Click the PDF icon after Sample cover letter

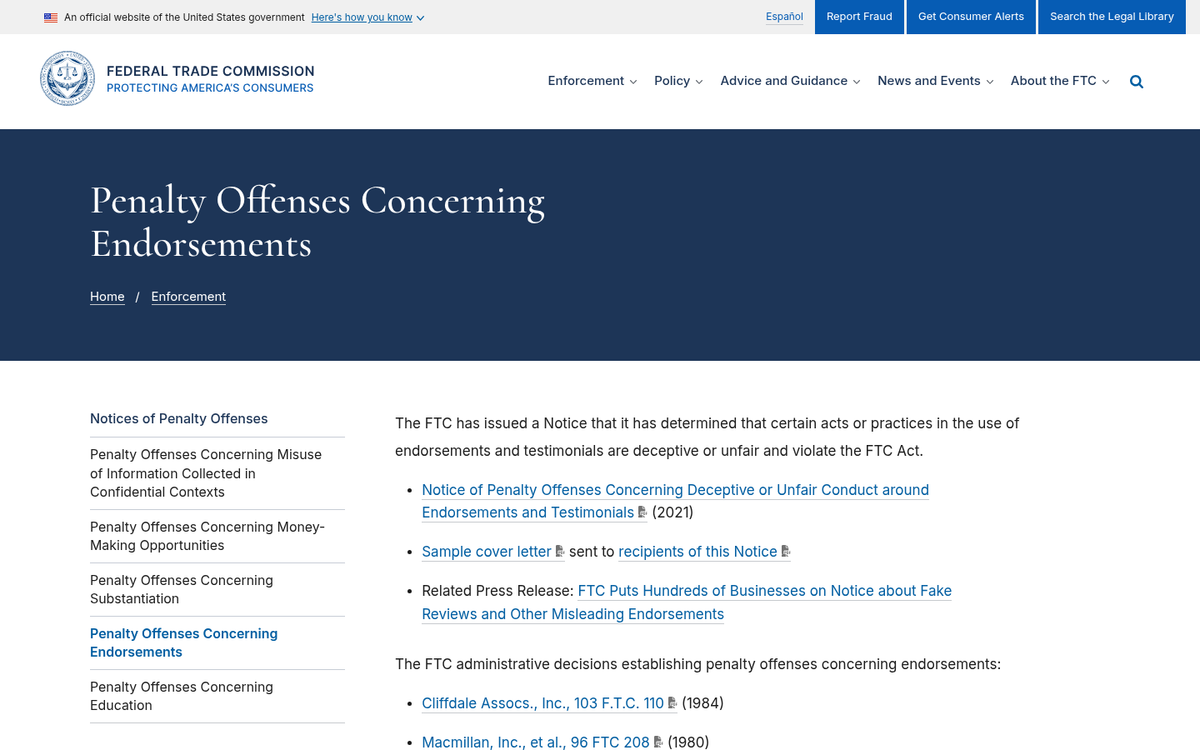[560, 551]
